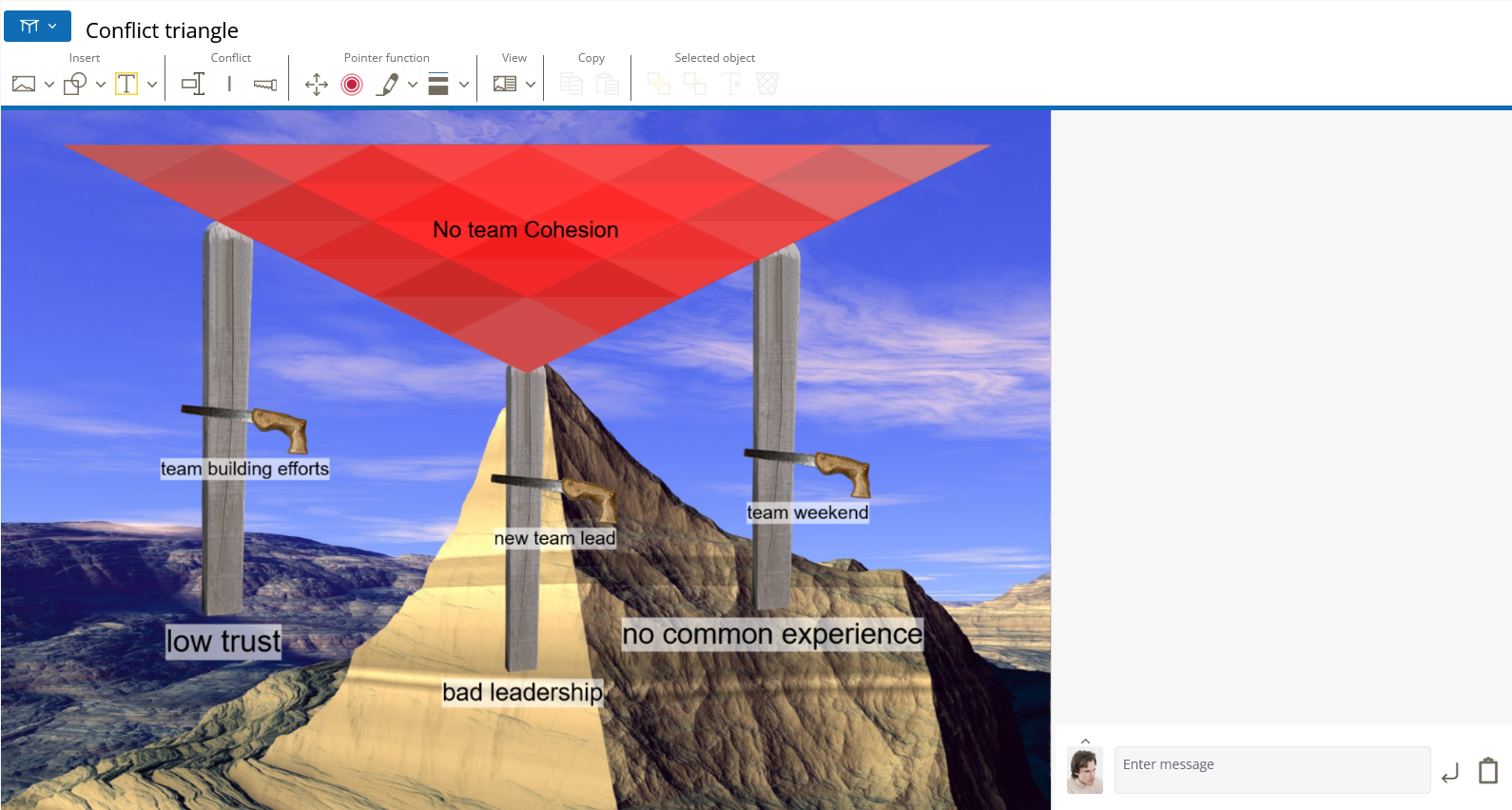Select the 'team weekend' label
Viewport: 1512px width, 810px height.
click(x=807, y=512)
